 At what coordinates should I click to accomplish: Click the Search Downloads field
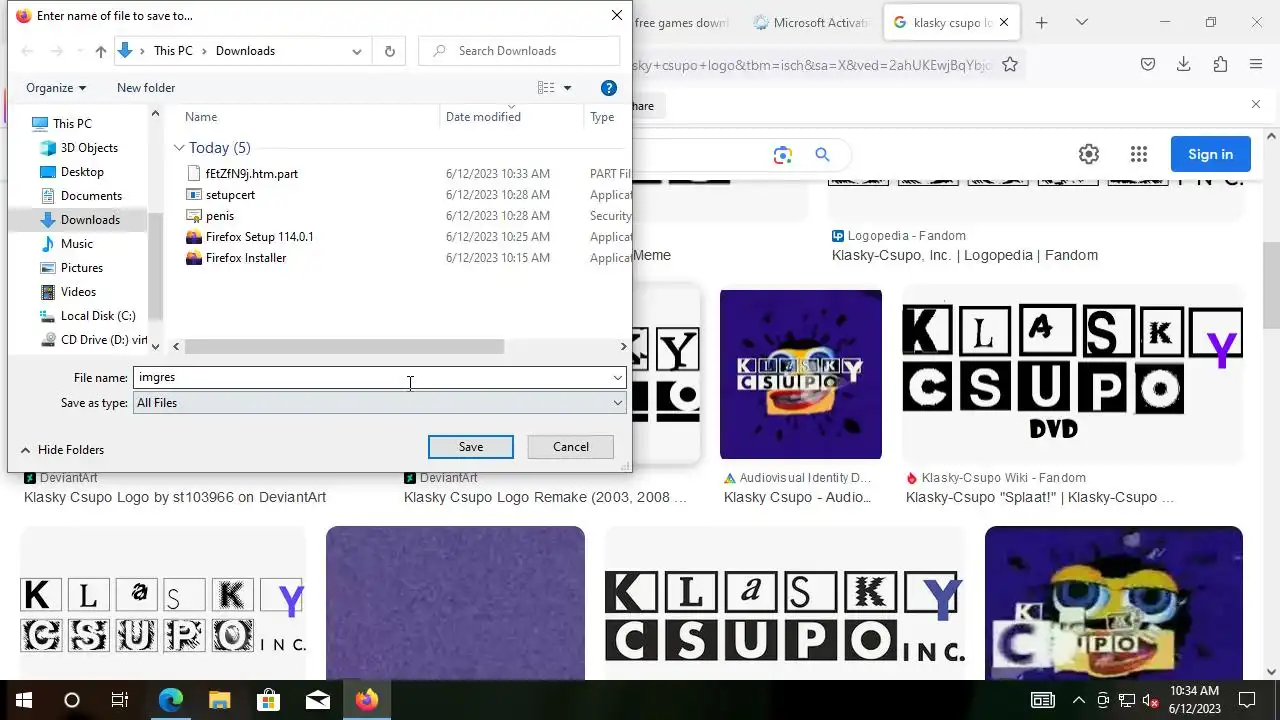click(519, 51)
